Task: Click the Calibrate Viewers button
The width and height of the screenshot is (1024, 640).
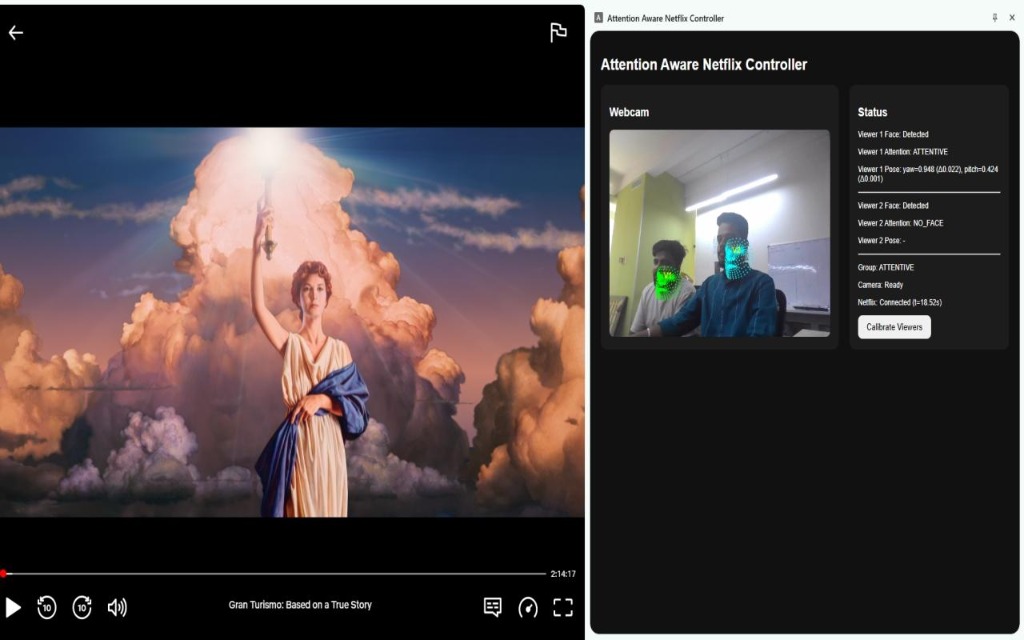Action: point(894,327)
